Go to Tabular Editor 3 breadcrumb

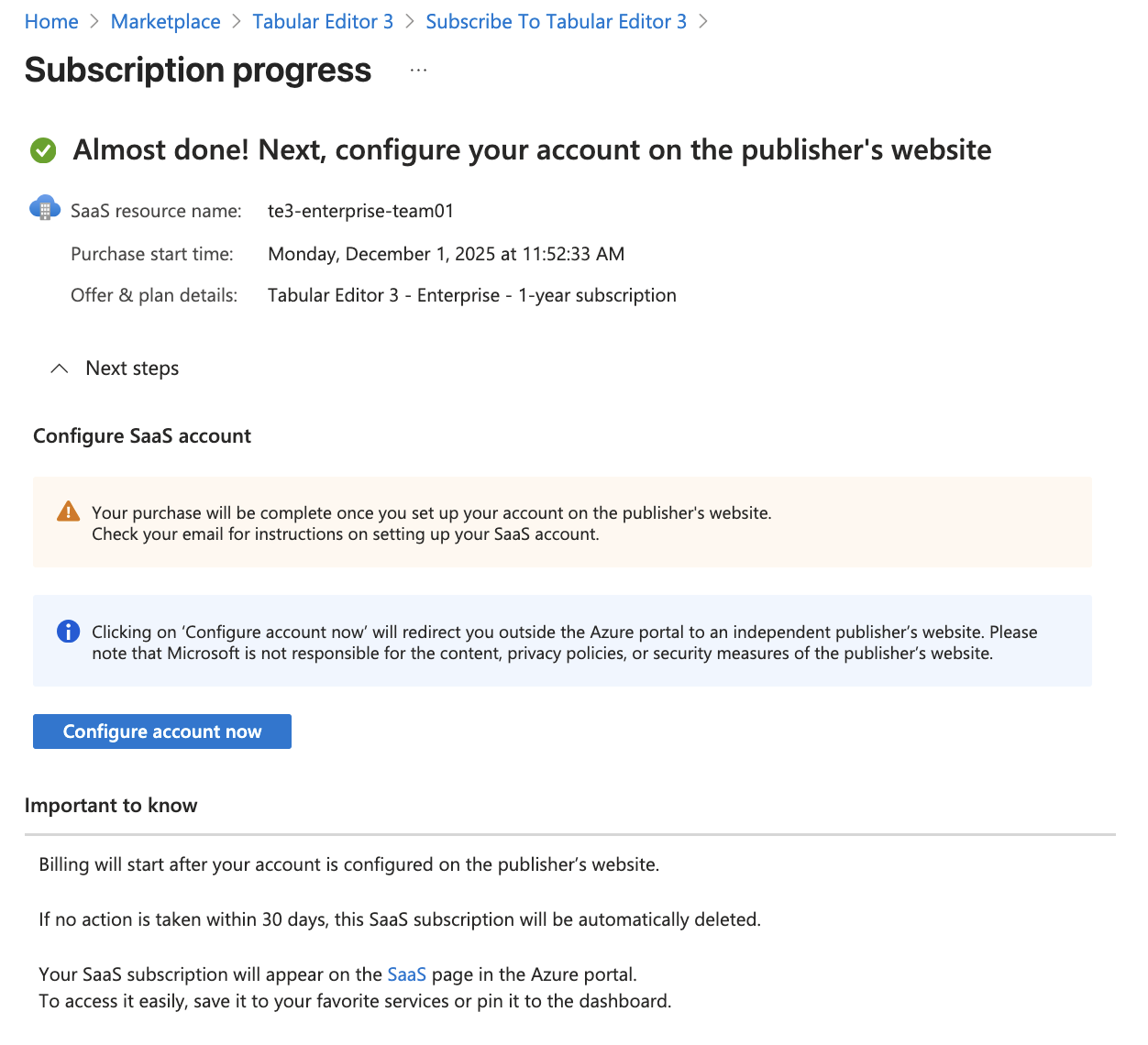(323, 20)
